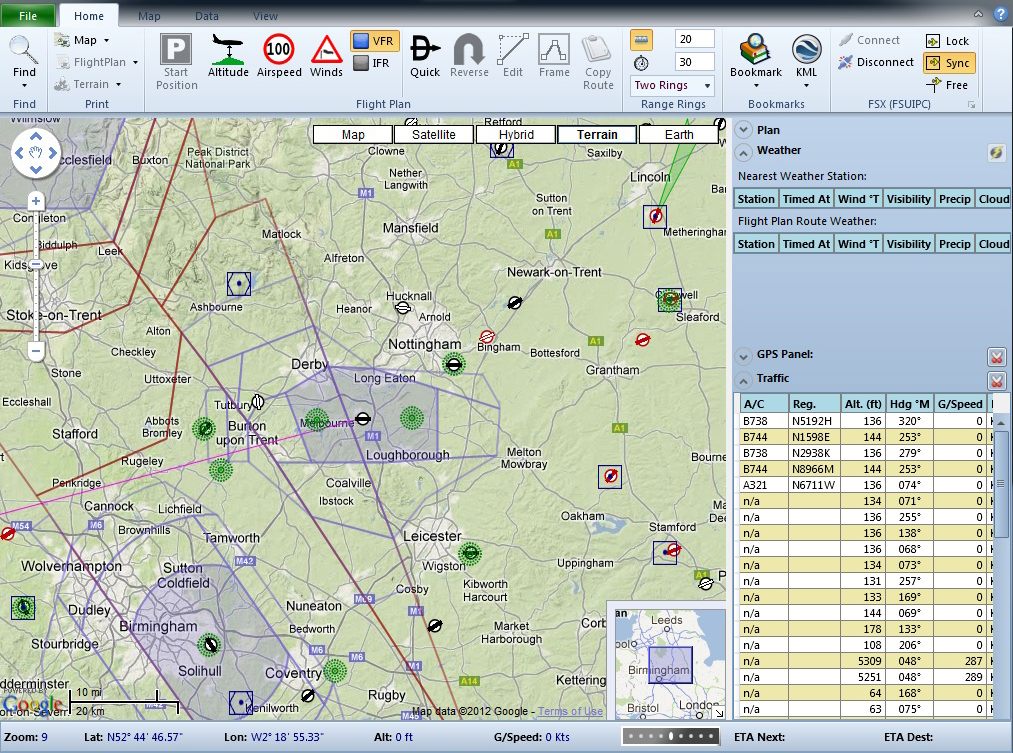Click the distance ruler range ring icon
This screenshot has width=1013, height=753.
tap(641, 40)
